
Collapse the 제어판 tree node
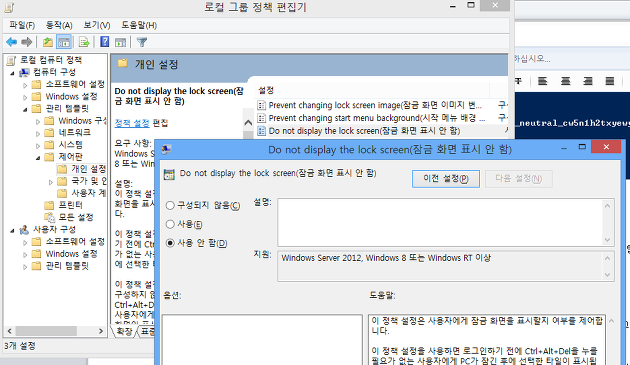coord(38,158)
